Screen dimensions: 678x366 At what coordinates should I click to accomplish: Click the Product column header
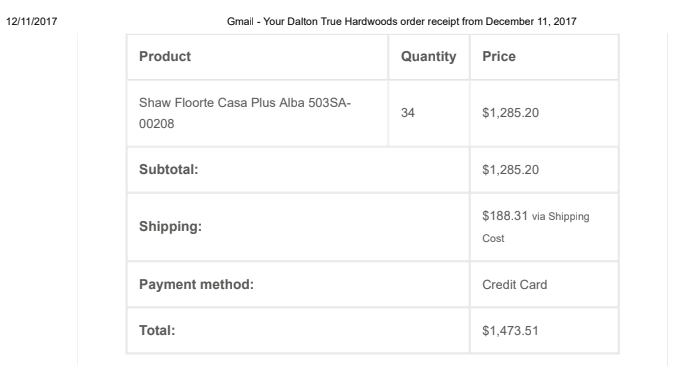(x=165, y=56)
